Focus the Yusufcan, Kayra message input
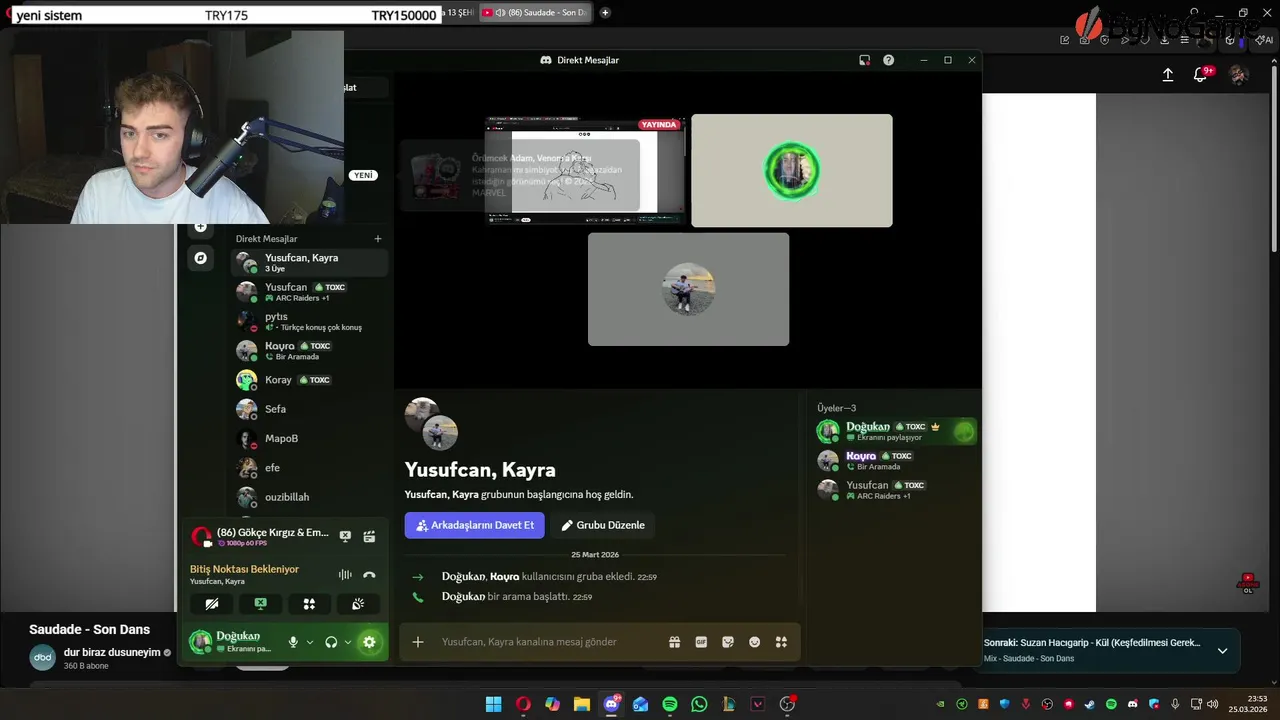The image size is (1280, 720). click(548, 642)
